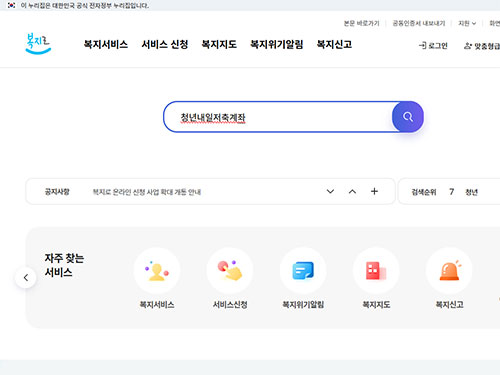Go to previous frequent services slide
Screen dimensions: 500x375
tap(26, 278)
